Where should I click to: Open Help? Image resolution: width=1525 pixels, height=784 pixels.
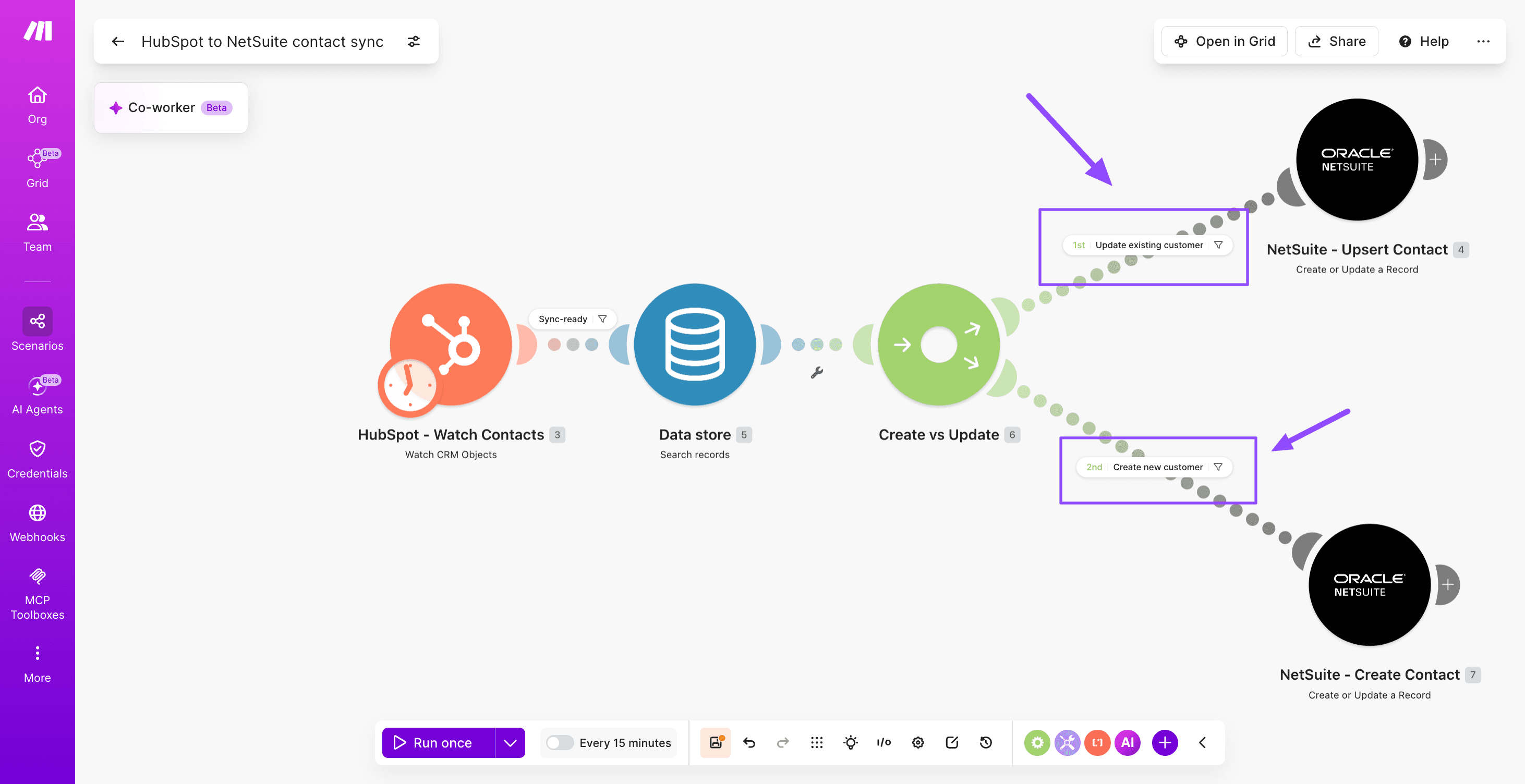[x=1424, y=41]
